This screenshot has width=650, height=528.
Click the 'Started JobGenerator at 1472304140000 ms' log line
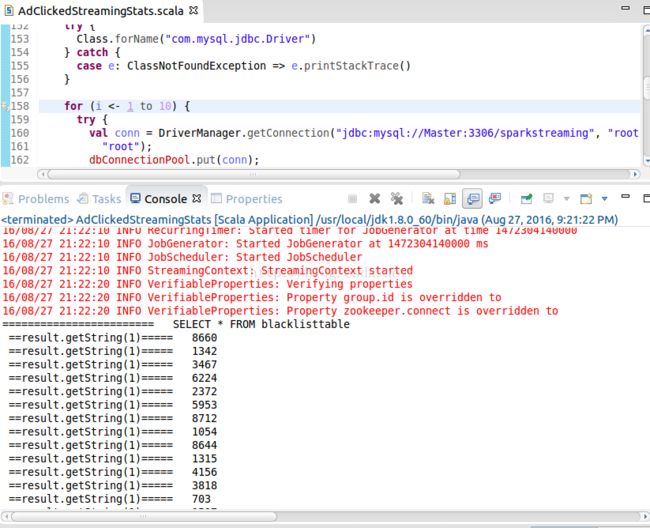click(245, 244)
